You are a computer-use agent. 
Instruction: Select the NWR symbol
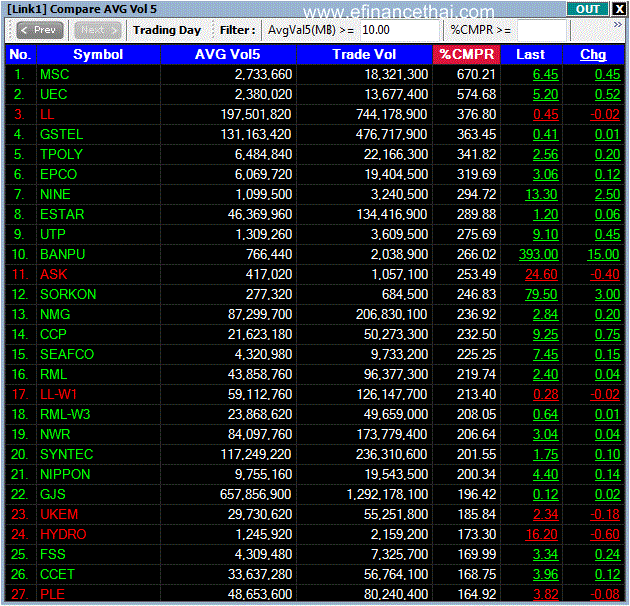pos(55,434)
